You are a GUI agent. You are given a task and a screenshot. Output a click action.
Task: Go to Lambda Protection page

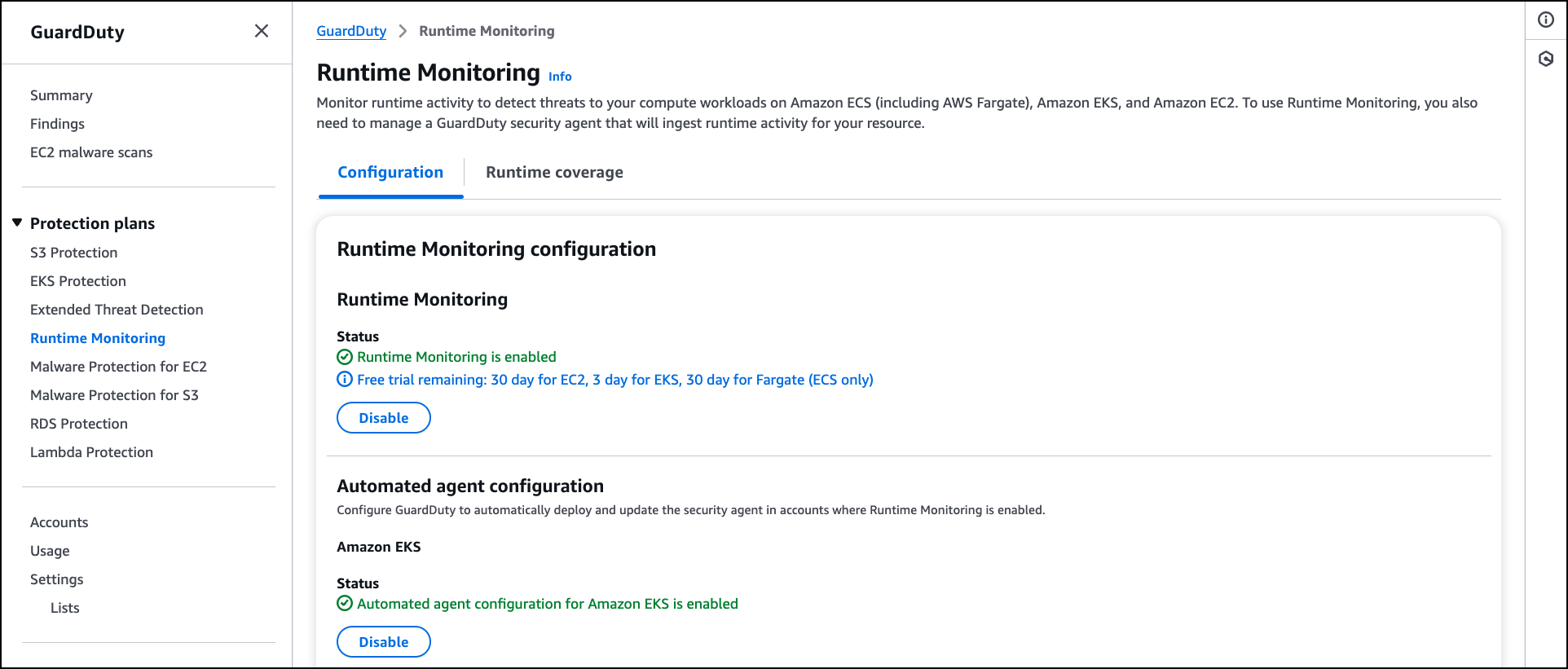[91, 452]
